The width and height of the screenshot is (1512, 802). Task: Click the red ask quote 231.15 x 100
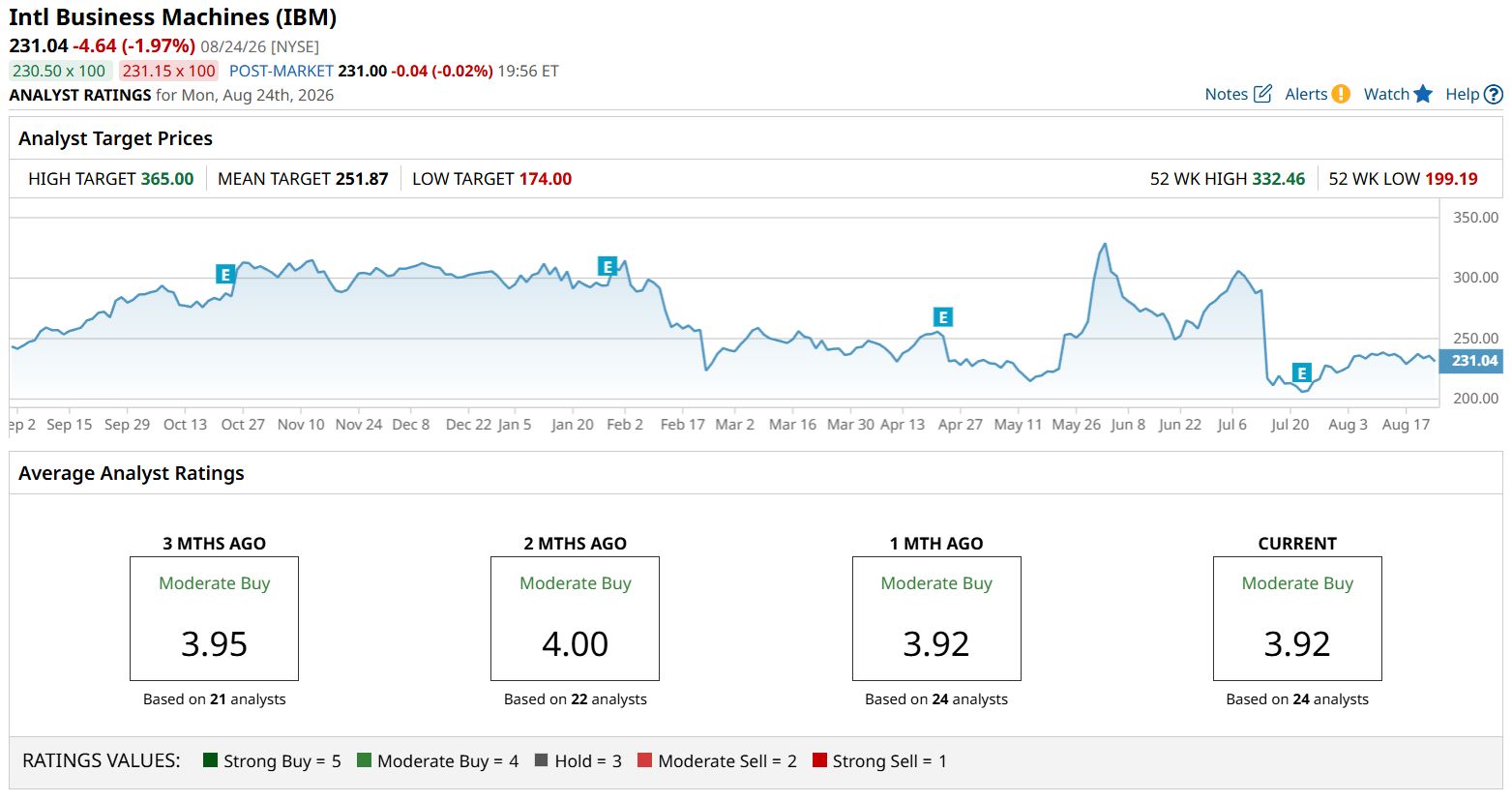169,71
